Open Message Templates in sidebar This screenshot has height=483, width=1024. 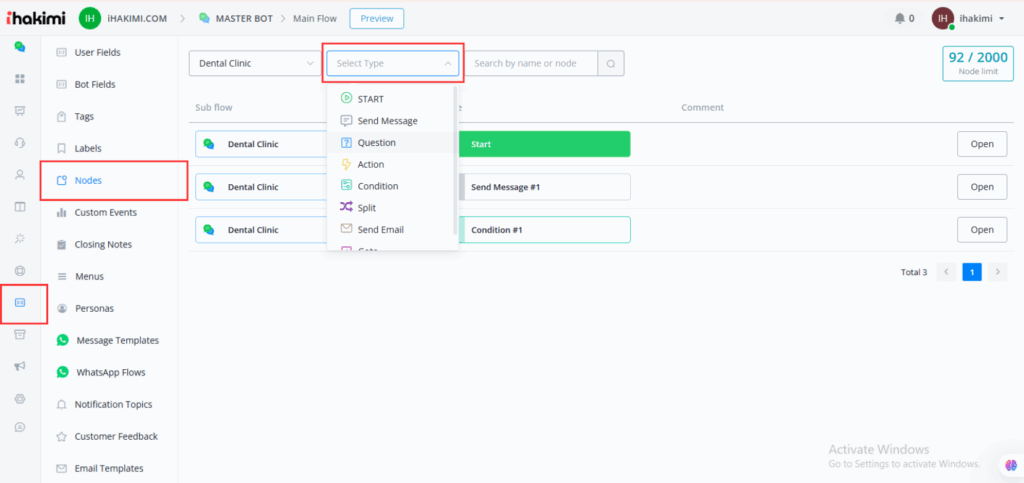click(x=117, y=340)
